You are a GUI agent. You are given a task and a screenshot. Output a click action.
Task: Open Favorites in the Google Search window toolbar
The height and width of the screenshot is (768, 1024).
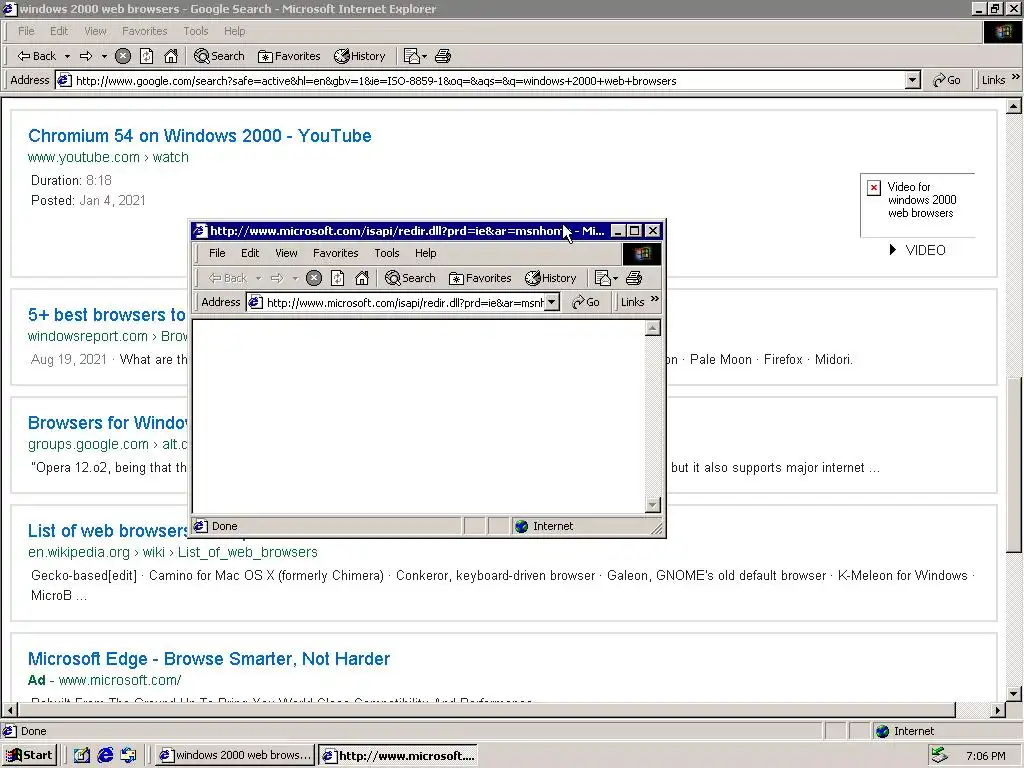click(x=289, y=56)
